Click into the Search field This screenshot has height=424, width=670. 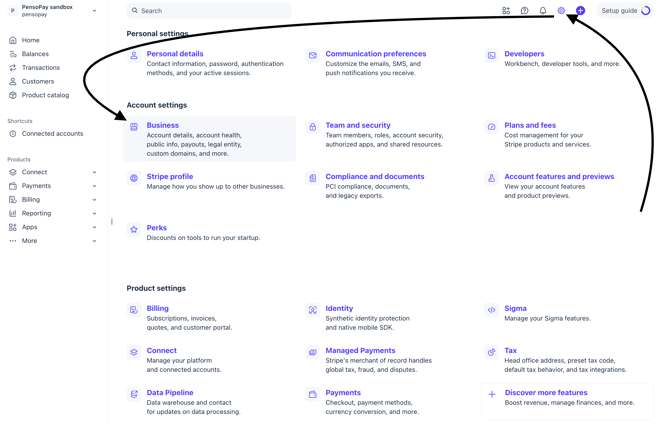pos(209,11)
